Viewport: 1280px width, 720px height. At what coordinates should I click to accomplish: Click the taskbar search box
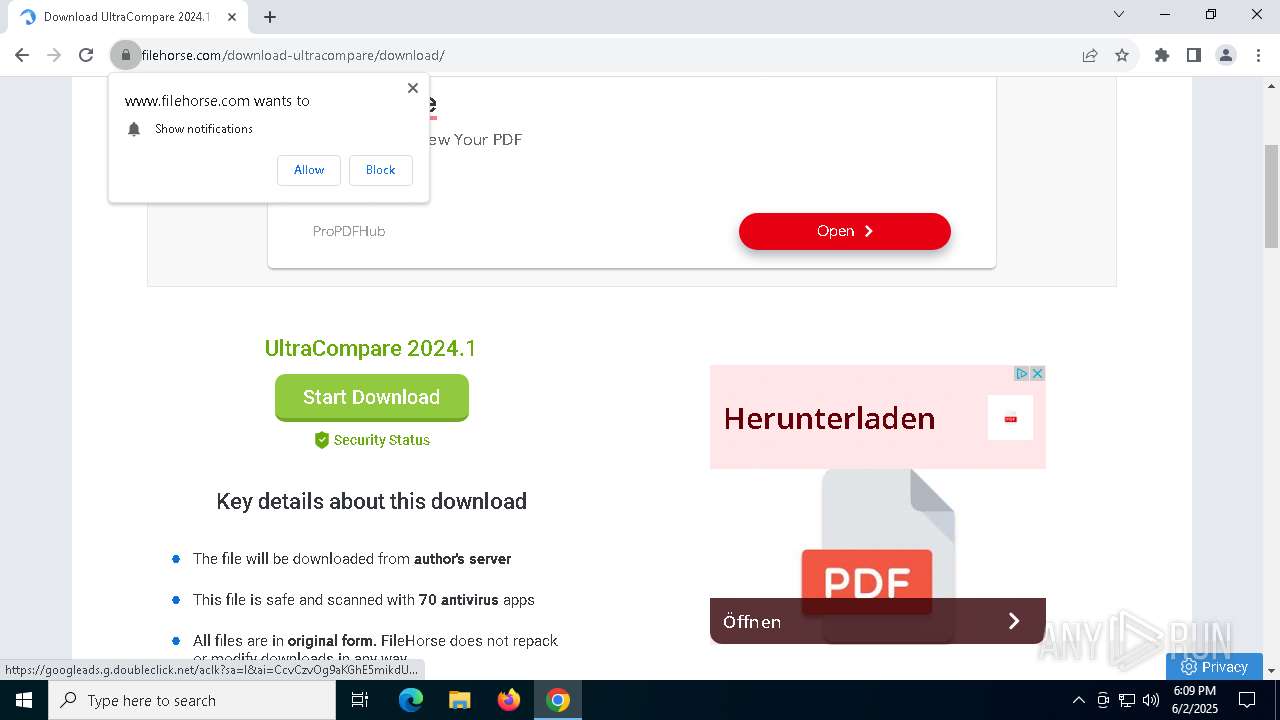192,700
